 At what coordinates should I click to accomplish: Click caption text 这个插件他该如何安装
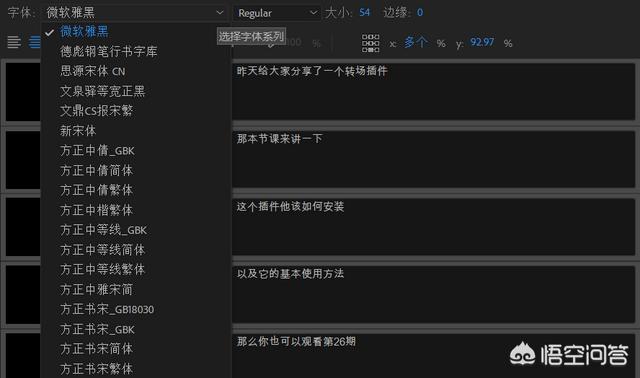[x=290, y=207]
